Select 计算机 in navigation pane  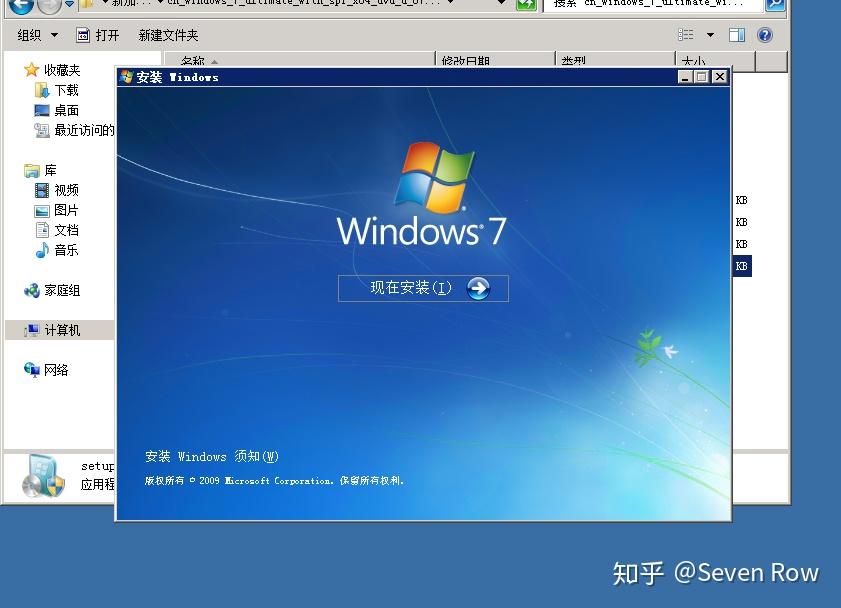[x=60, y=330]
